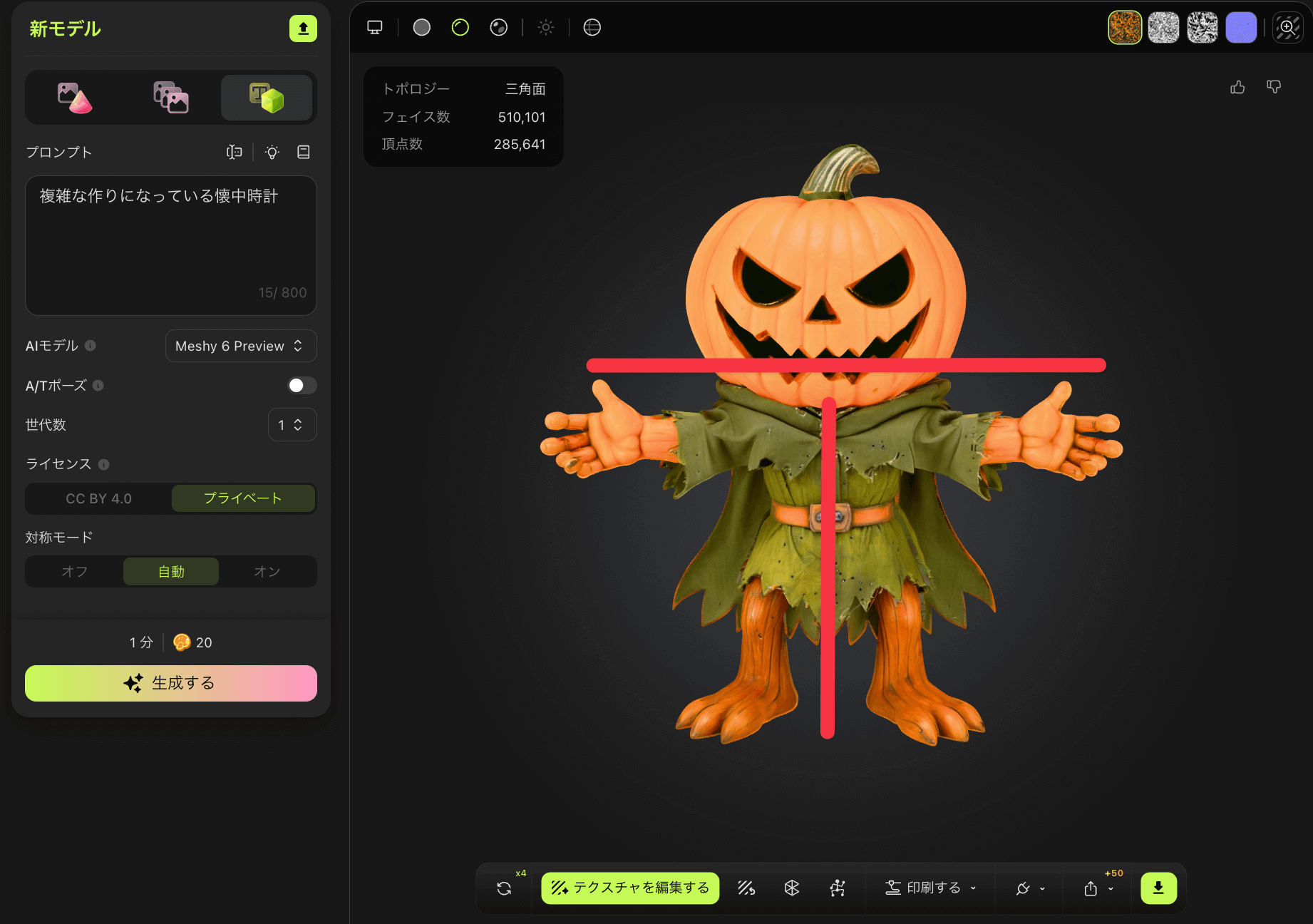
Task: Select the CC BY 4.0 license option
Action: (x=98, y=498)
